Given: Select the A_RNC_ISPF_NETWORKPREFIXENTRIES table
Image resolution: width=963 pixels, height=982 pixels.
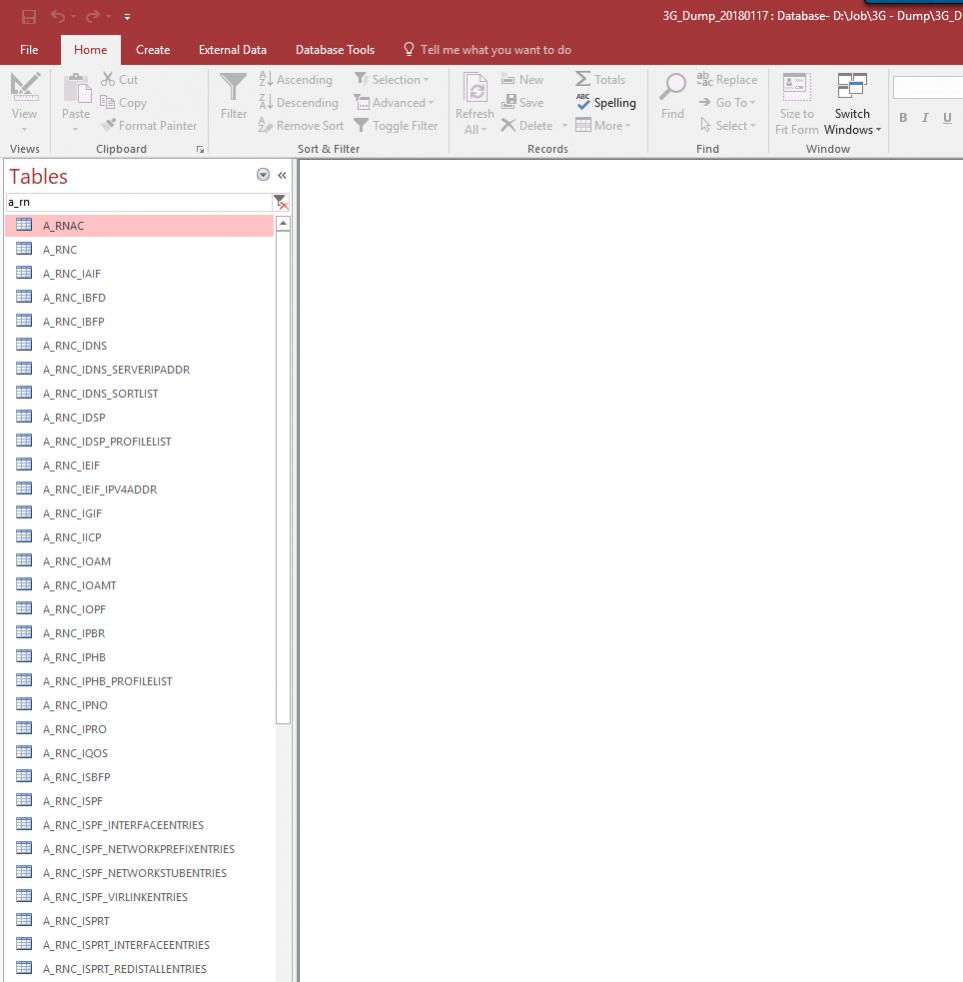Looking at the screenshot, I should click(139, 849).
